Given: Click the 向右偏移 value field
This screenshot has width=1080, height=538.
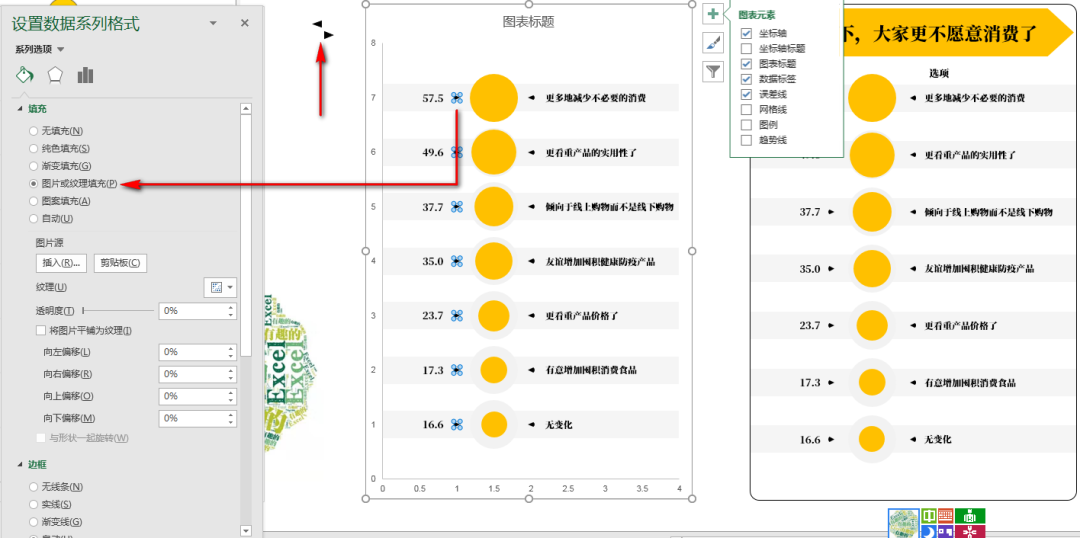Looking at the screenshot, I should pos(192,374).
